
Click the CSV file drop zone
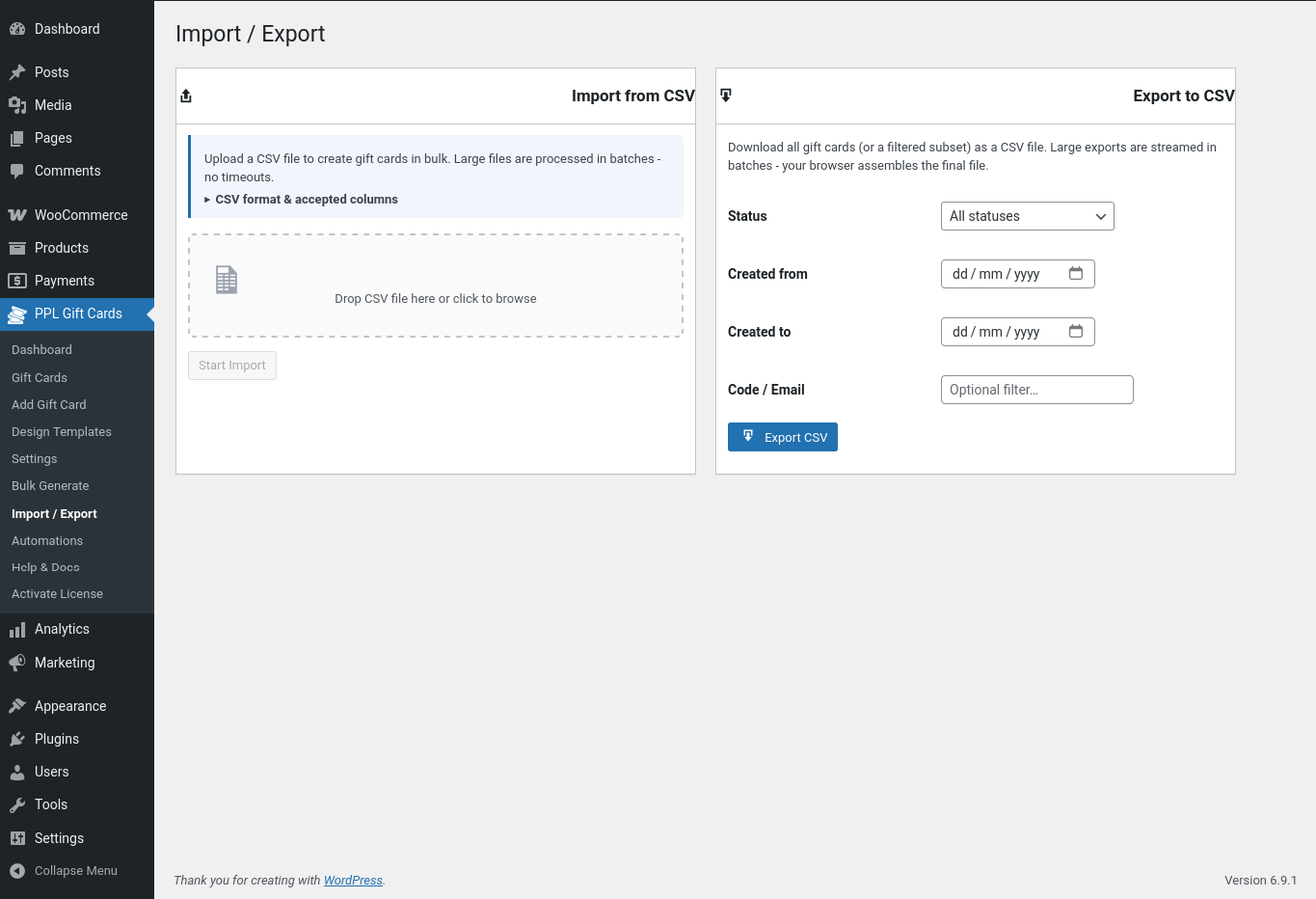coord(435,286)
